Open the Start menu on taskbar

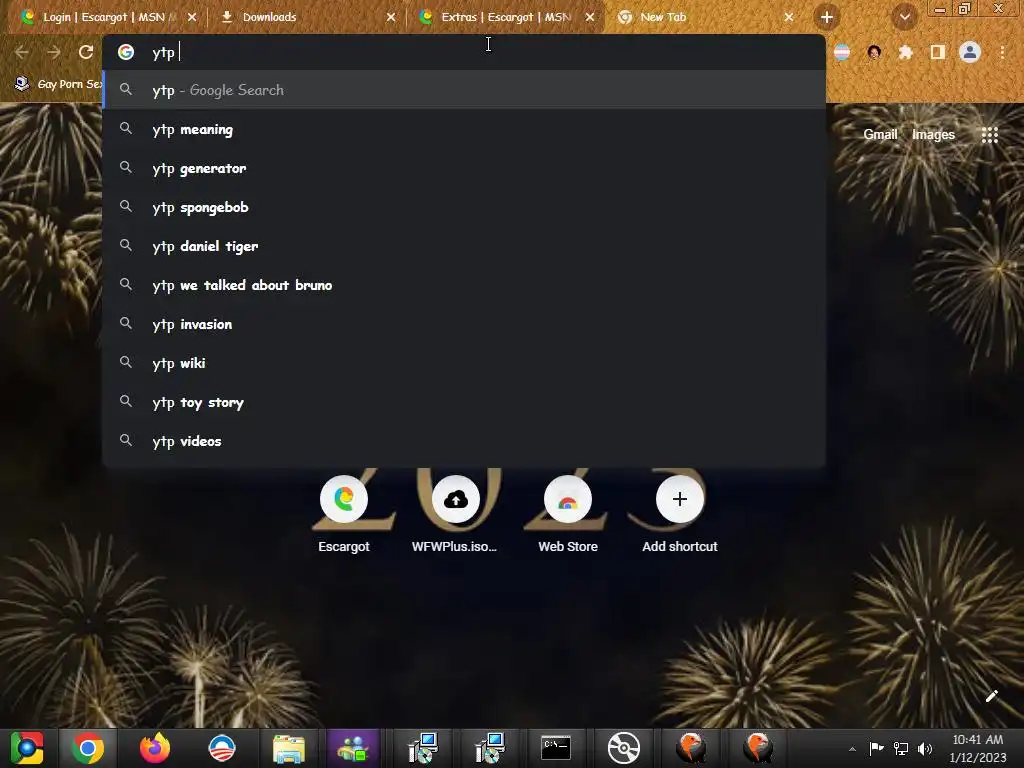[x=27, y=748]
